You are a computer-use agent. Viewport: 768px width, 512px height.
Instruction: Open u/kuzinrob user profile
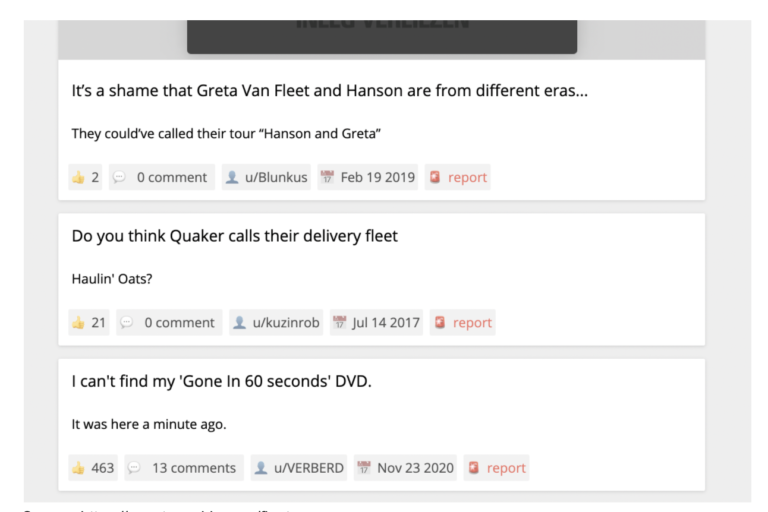pos(285,323)
